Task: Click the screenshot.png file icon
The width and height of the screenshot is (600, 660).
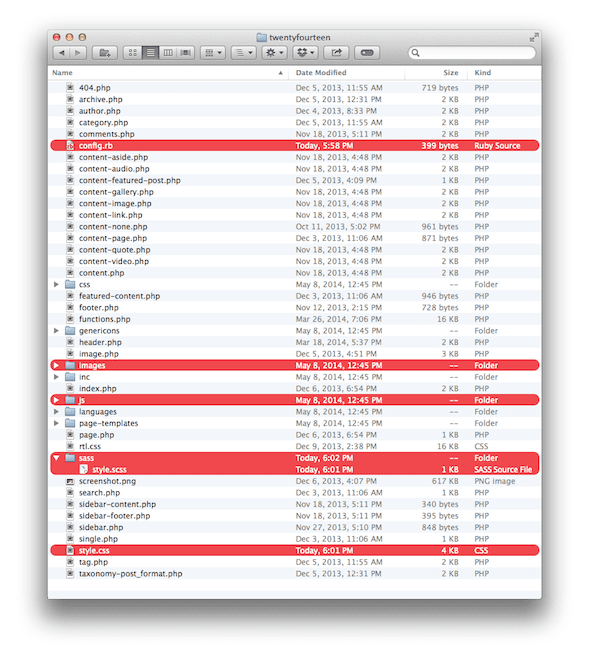Action: point(70,481)
